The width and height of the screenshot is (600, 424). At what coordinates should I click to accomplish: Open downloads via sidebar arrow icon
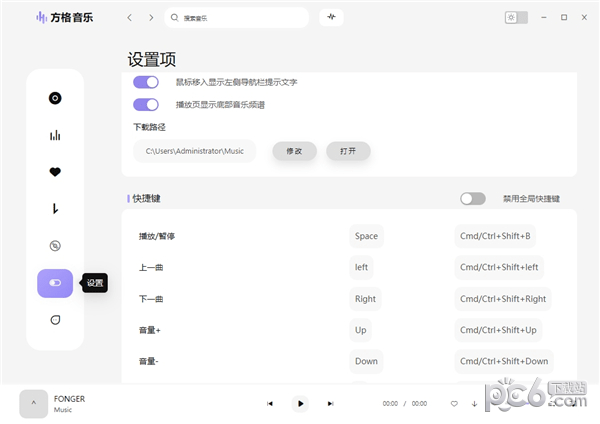tap(55, 209)
